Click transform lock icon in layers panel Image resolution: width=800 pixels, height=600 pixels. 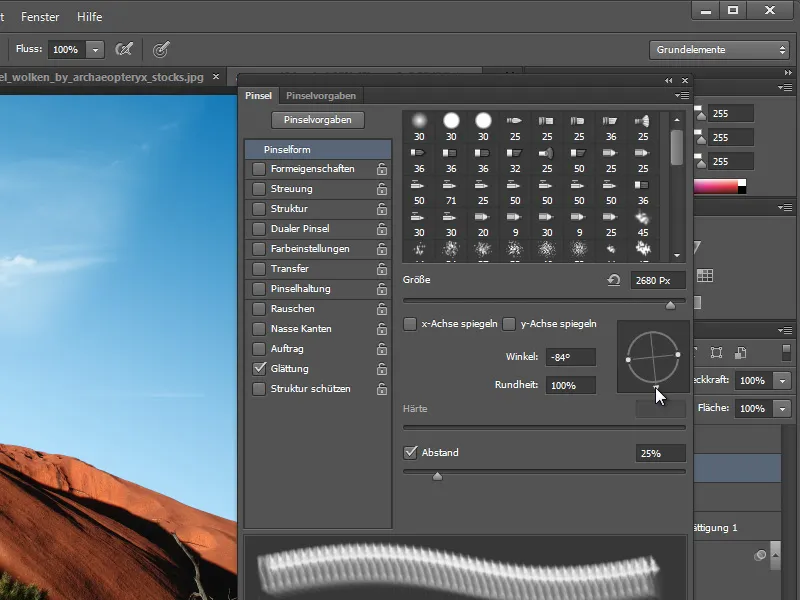pos(716,353)
